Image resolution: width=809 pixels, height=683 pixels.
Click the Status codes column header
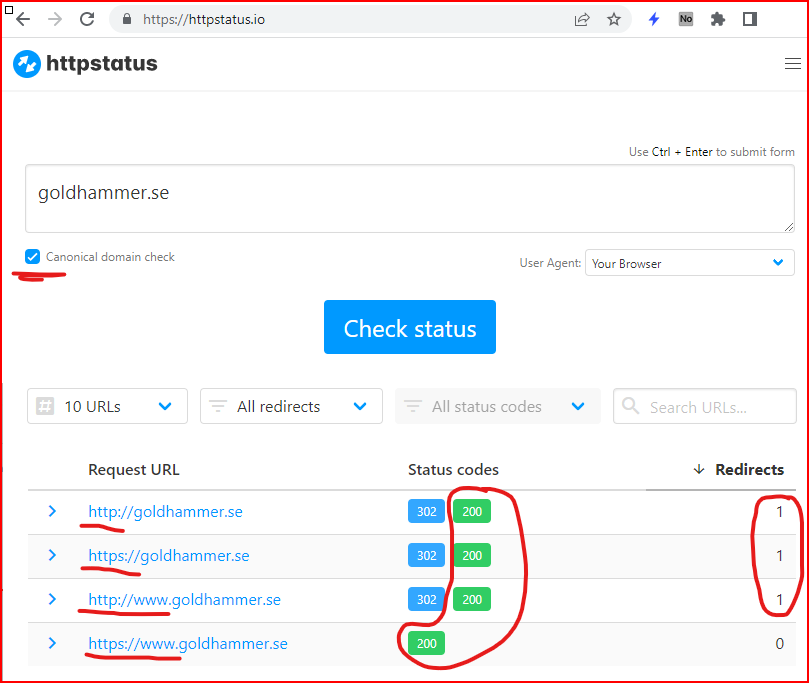(453, 469)
